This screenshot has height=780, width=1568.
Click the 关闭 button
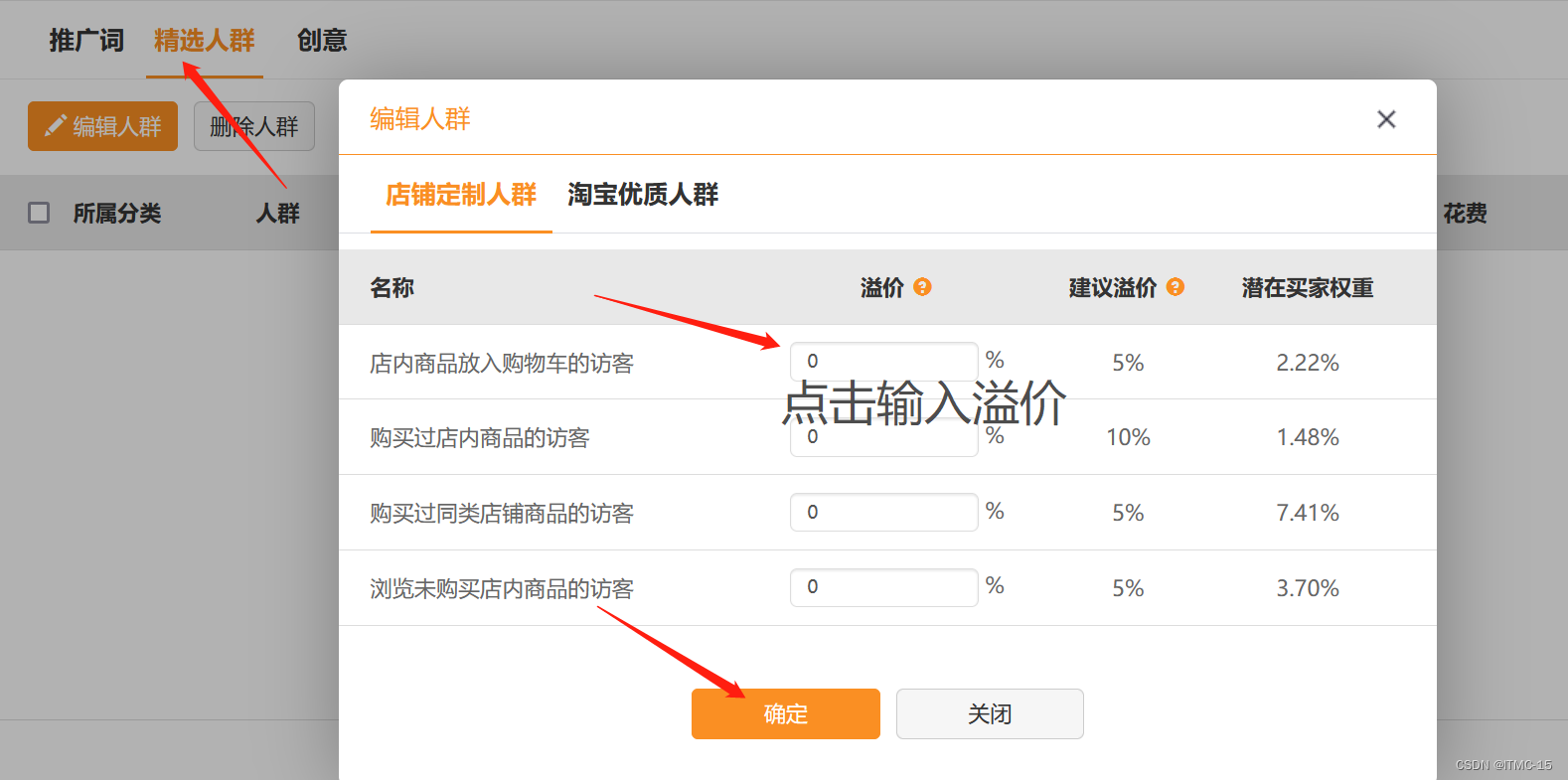click(x=990, y=713)
